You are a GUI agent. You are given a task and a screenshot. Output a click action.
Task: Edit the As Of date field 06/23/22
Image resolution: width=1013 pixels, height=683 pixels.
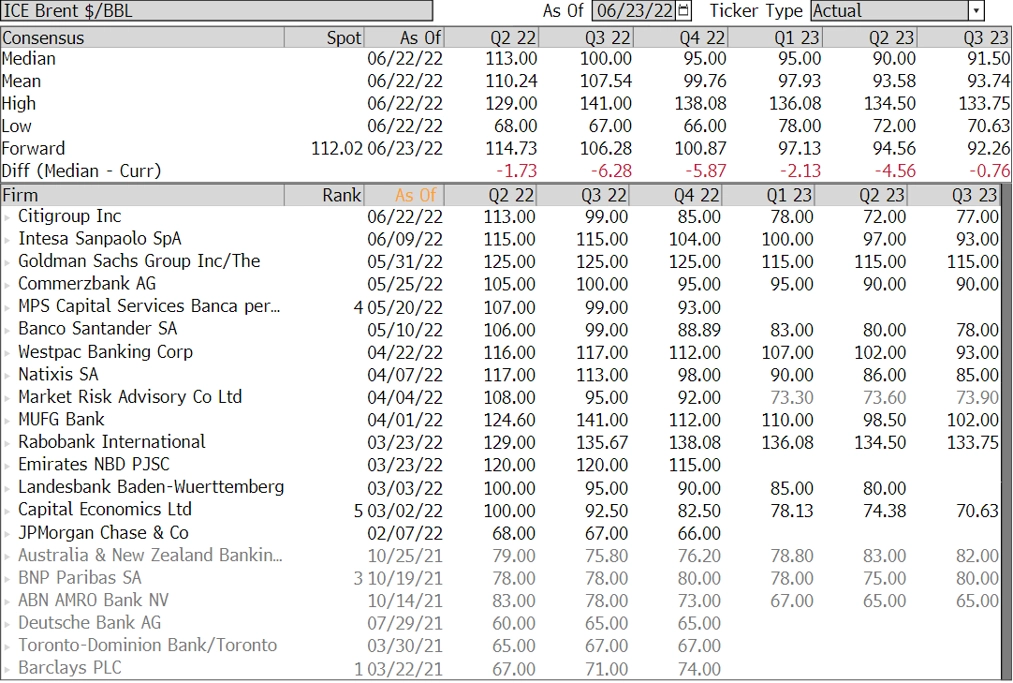(635, 10)
